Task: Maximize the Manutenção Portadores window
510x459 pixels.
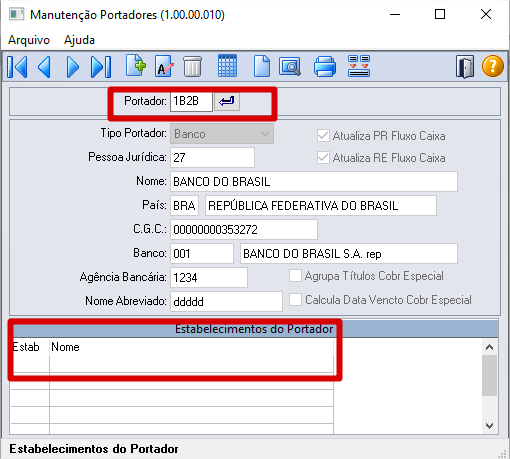Action: pyautogui.click(x=440, y=14)
